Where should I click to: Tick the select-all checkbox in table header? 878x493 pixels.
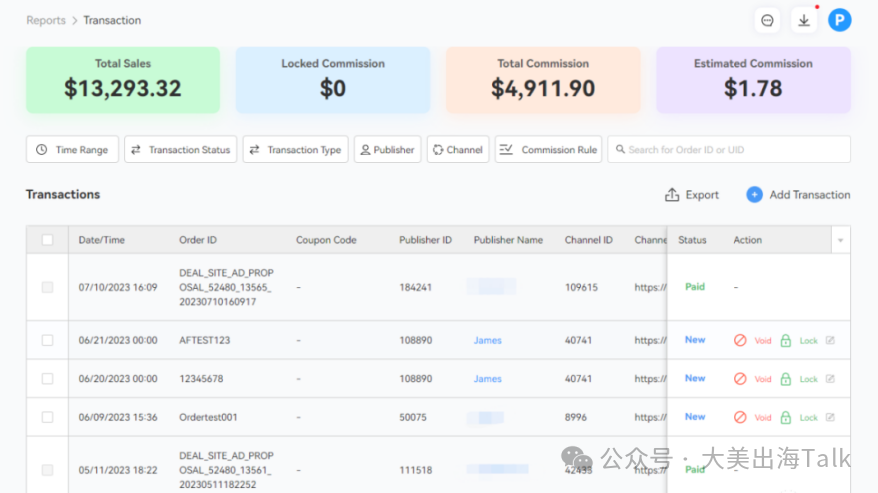coord(48,240)
